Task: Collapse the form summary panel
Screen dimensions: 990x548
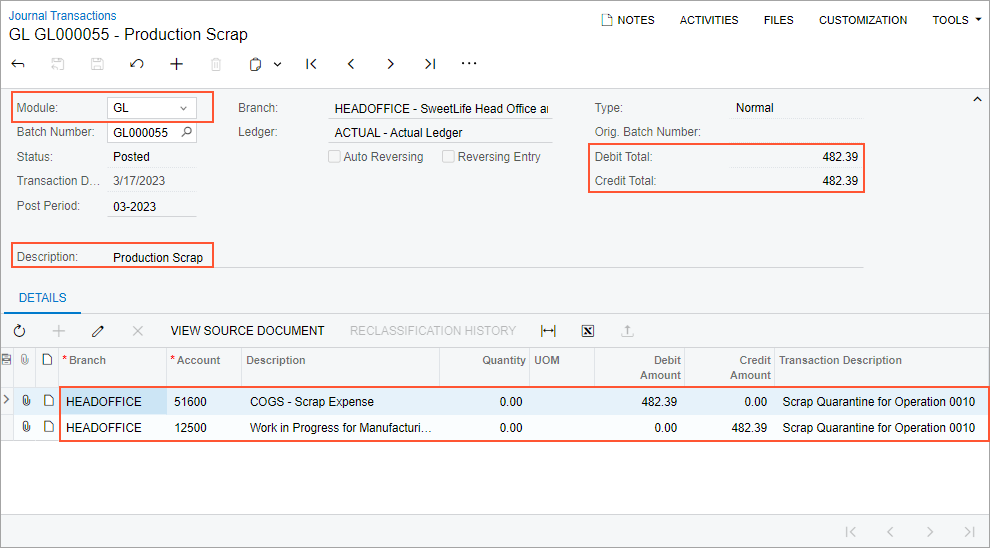Action: pyautogui.click(x=977, y=98)
